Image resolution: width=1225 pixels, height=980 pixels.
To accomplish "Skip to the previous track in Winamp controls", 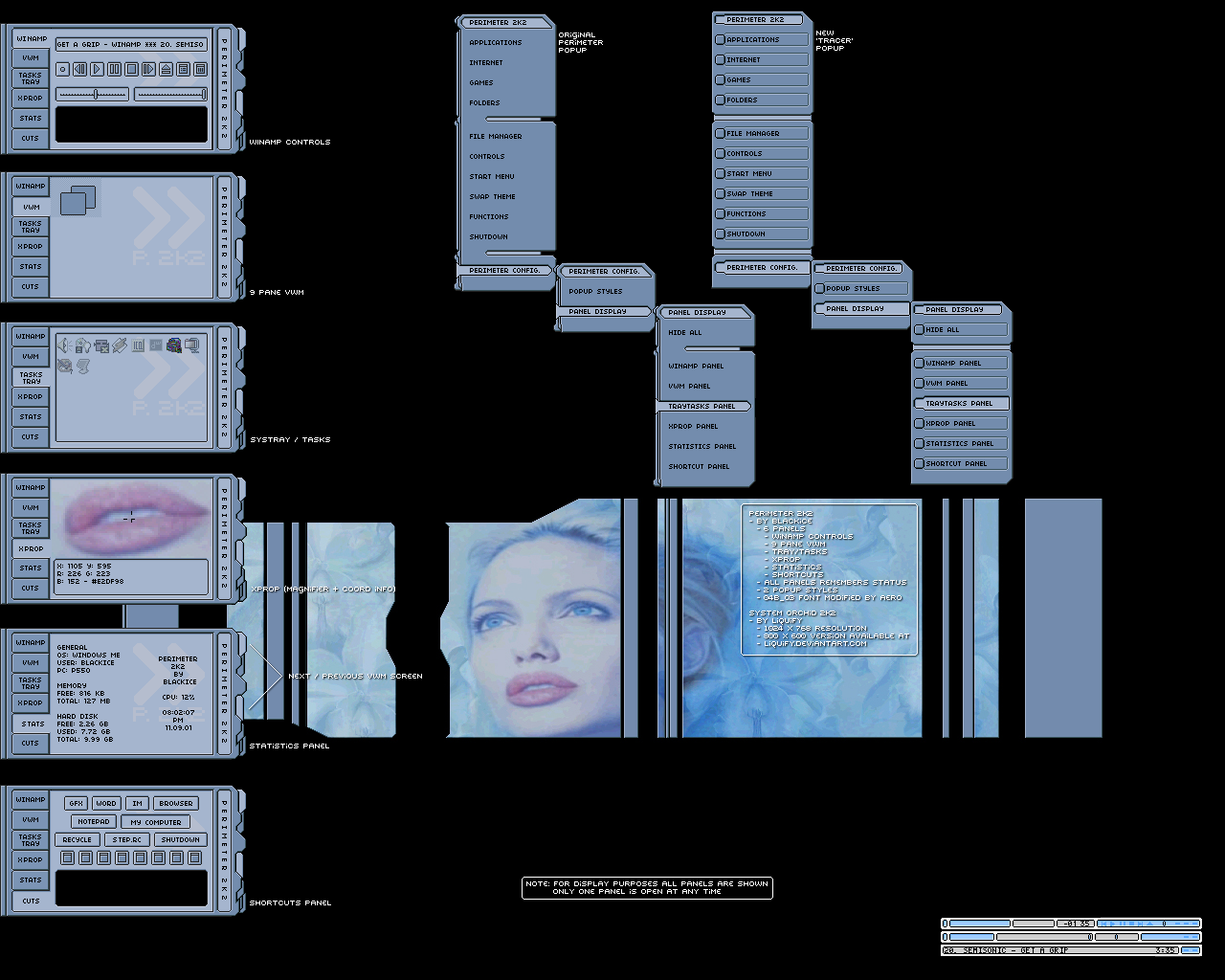I will point(79,69).
